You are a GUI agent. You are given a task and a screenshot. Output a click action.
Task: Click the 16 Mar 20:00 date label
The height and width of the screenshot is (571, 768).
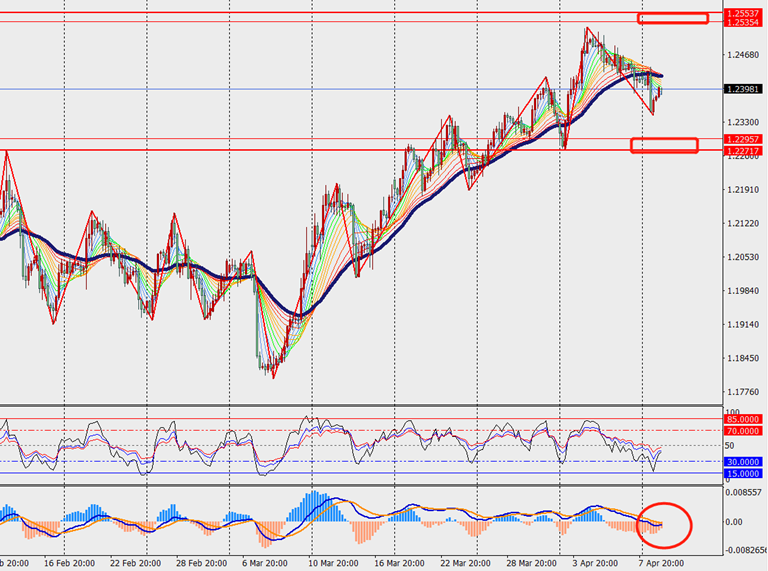399,563
